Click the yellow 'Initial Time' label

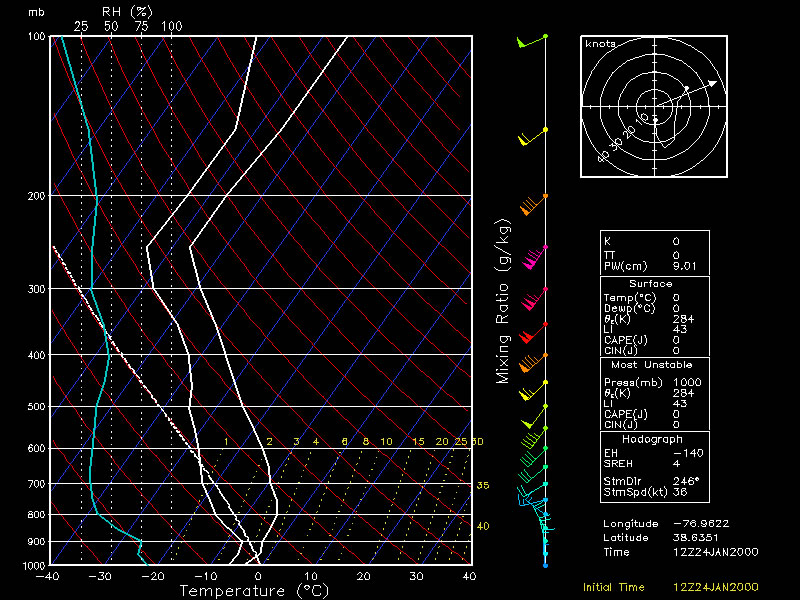(614, 587)
